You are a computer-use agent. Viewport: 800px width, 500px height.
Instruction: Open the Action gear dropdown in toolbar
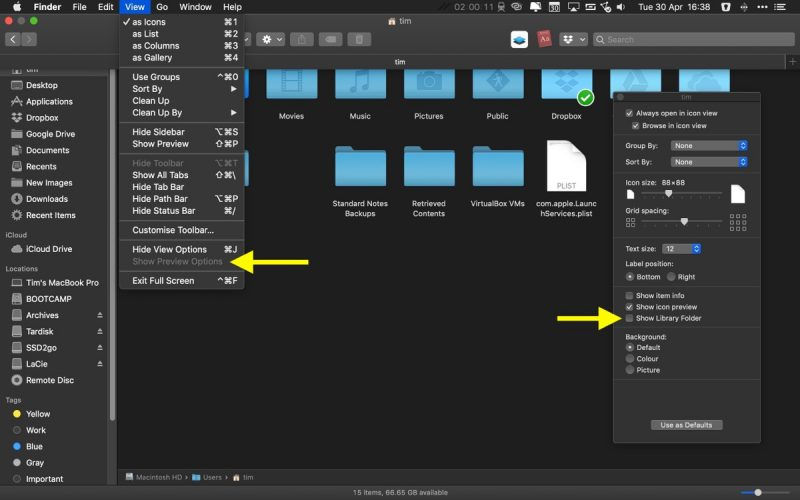click(x=270, y=39)
